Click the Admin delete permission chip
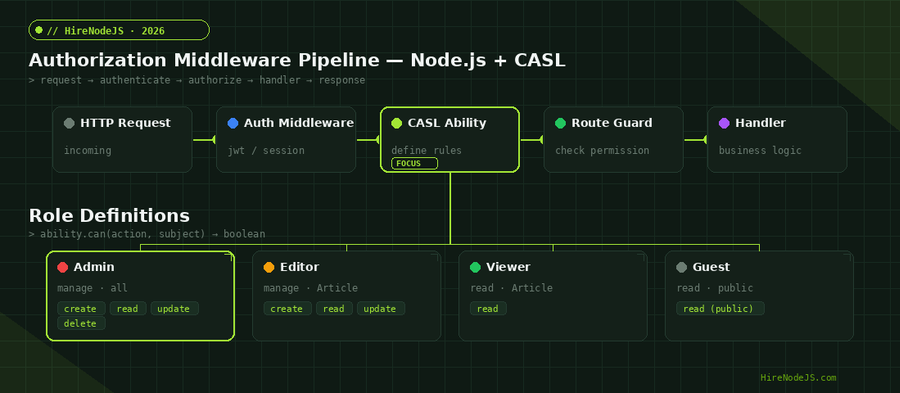The image size is (900, 393). 81,324
